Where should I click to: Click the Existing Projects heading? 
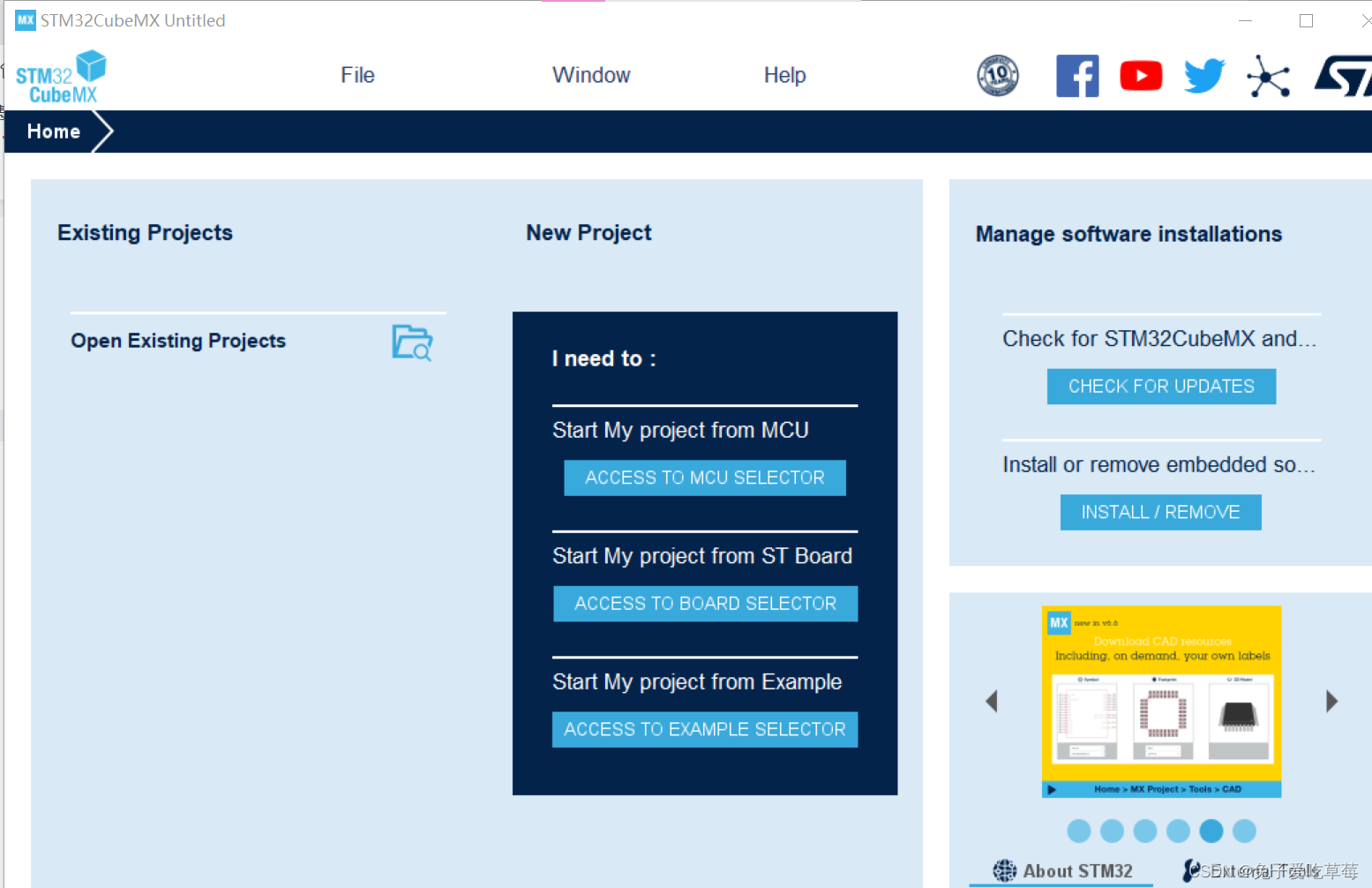pyautogui.click(x=146, y=232)
